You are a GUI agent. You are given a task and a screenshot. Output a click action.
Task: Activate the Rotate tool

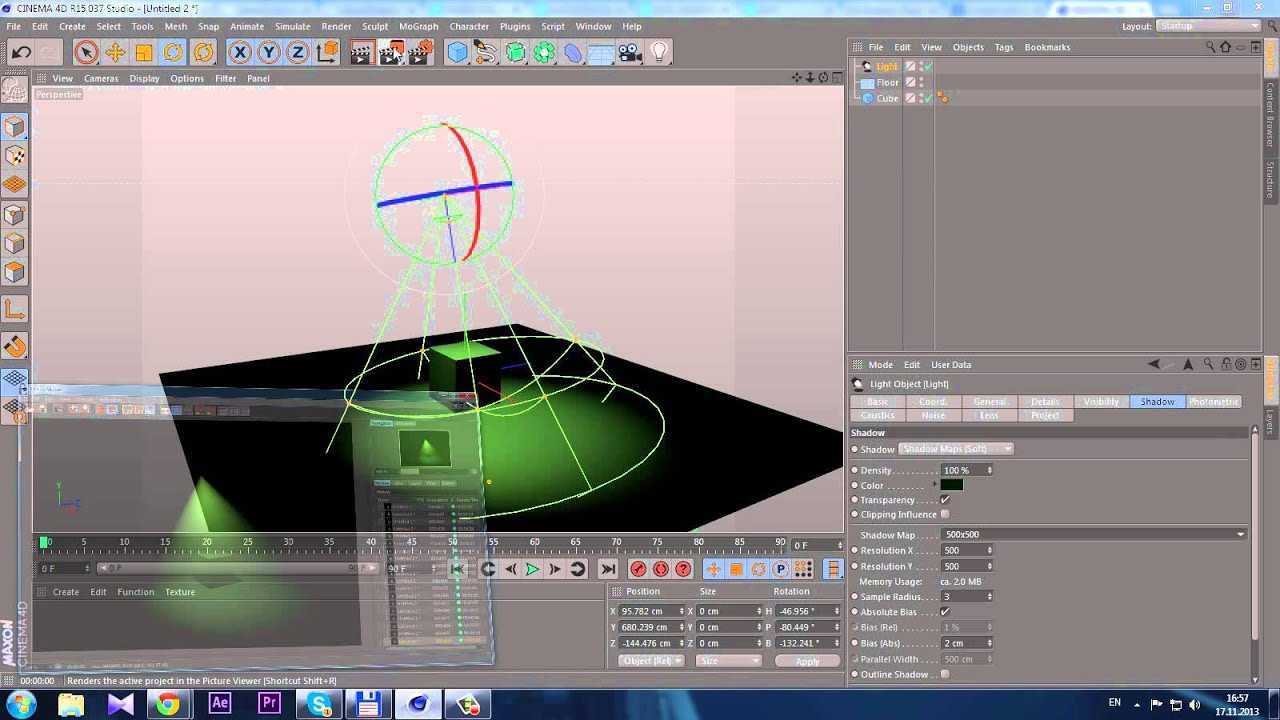[173, 52]
